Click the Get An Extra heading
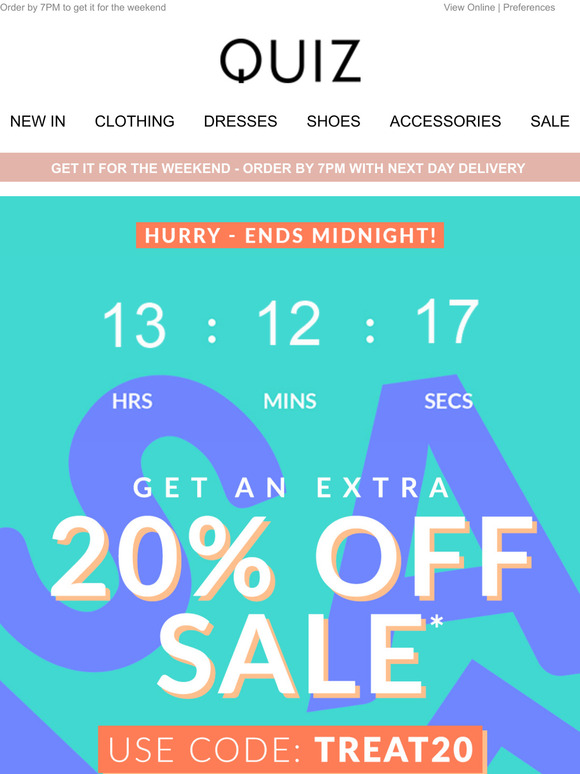The image size is (580, 774). 291,488
